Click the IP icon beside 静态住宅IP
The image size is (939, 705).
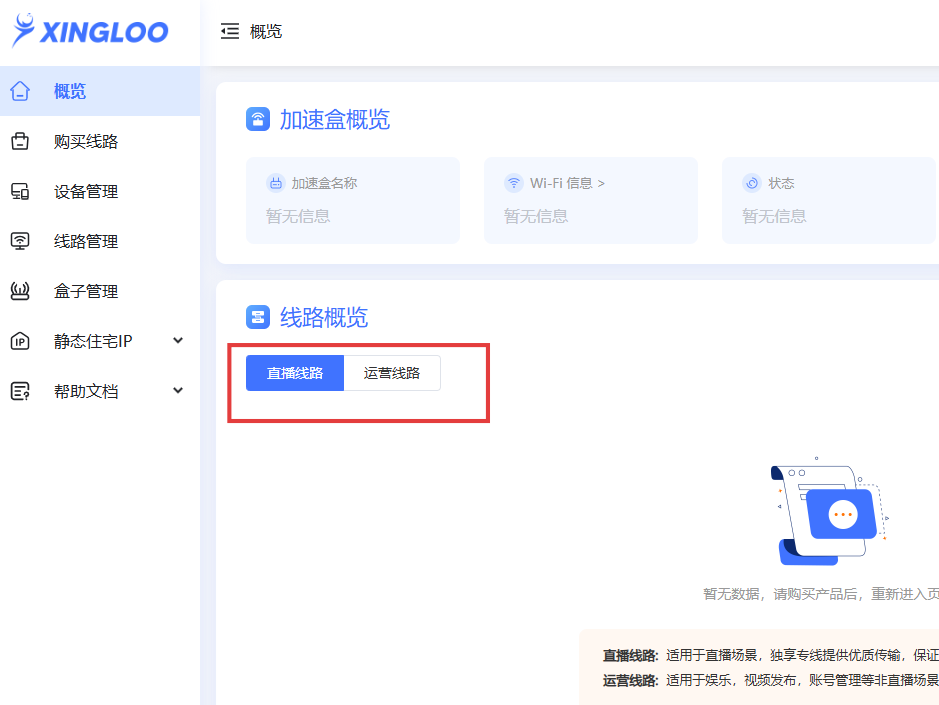click(20, 341)
